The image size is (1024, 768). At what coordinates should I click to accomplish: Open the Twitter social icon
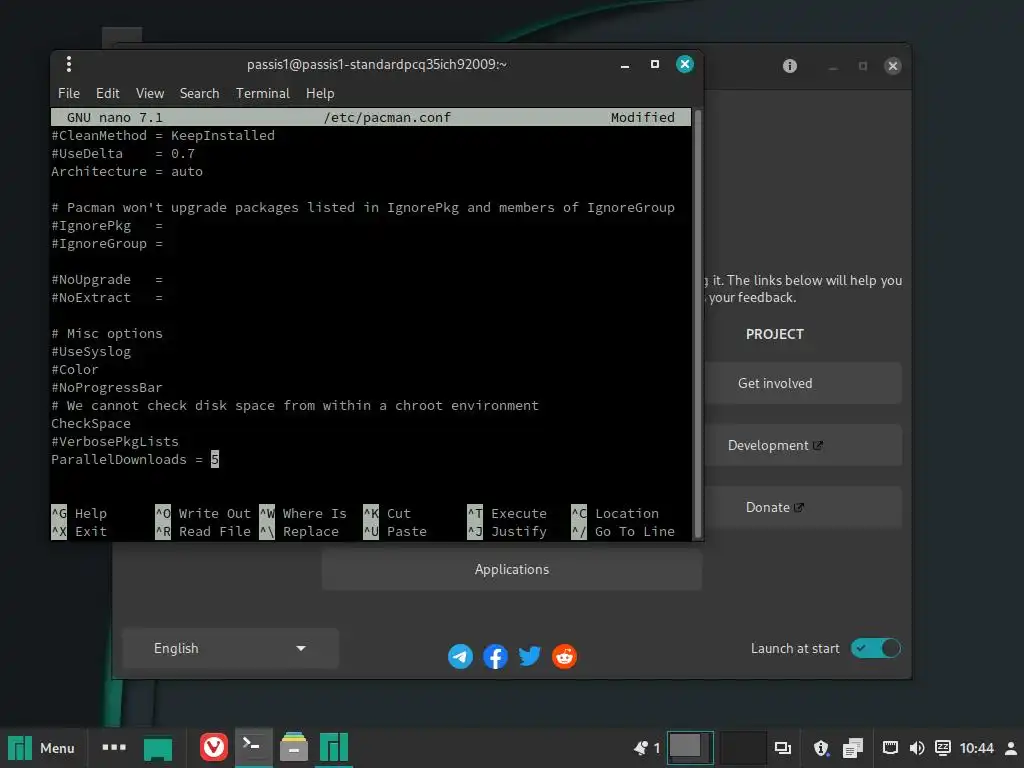pos(530,656)
